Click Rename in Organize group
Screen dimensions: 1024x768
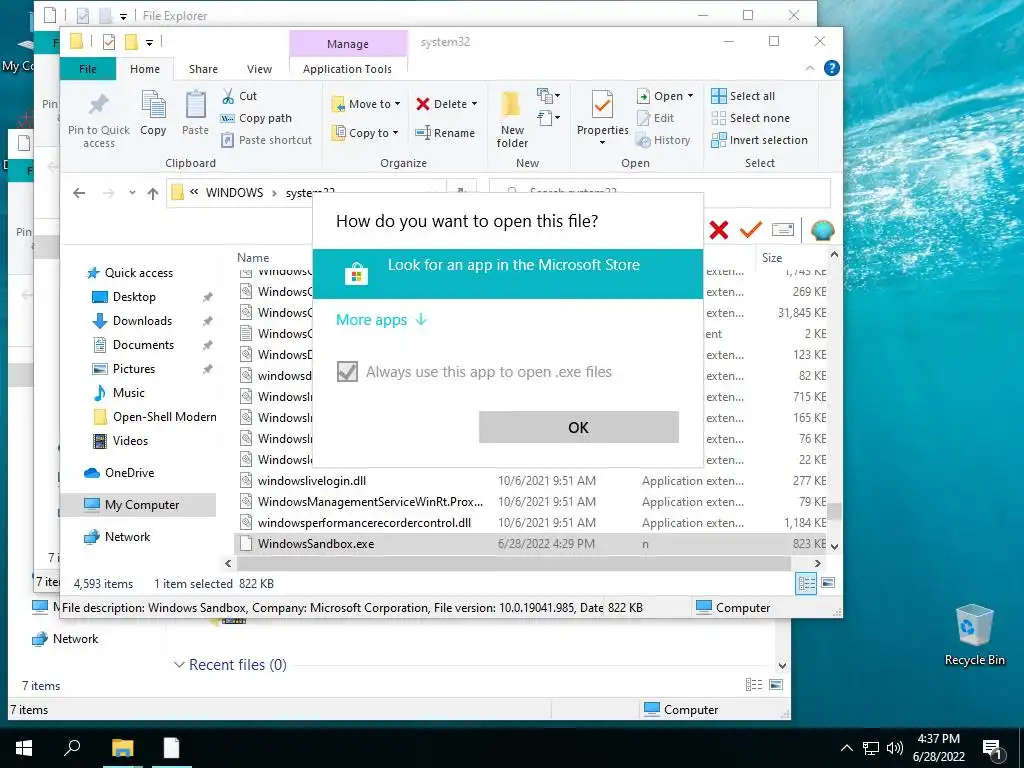445,133
